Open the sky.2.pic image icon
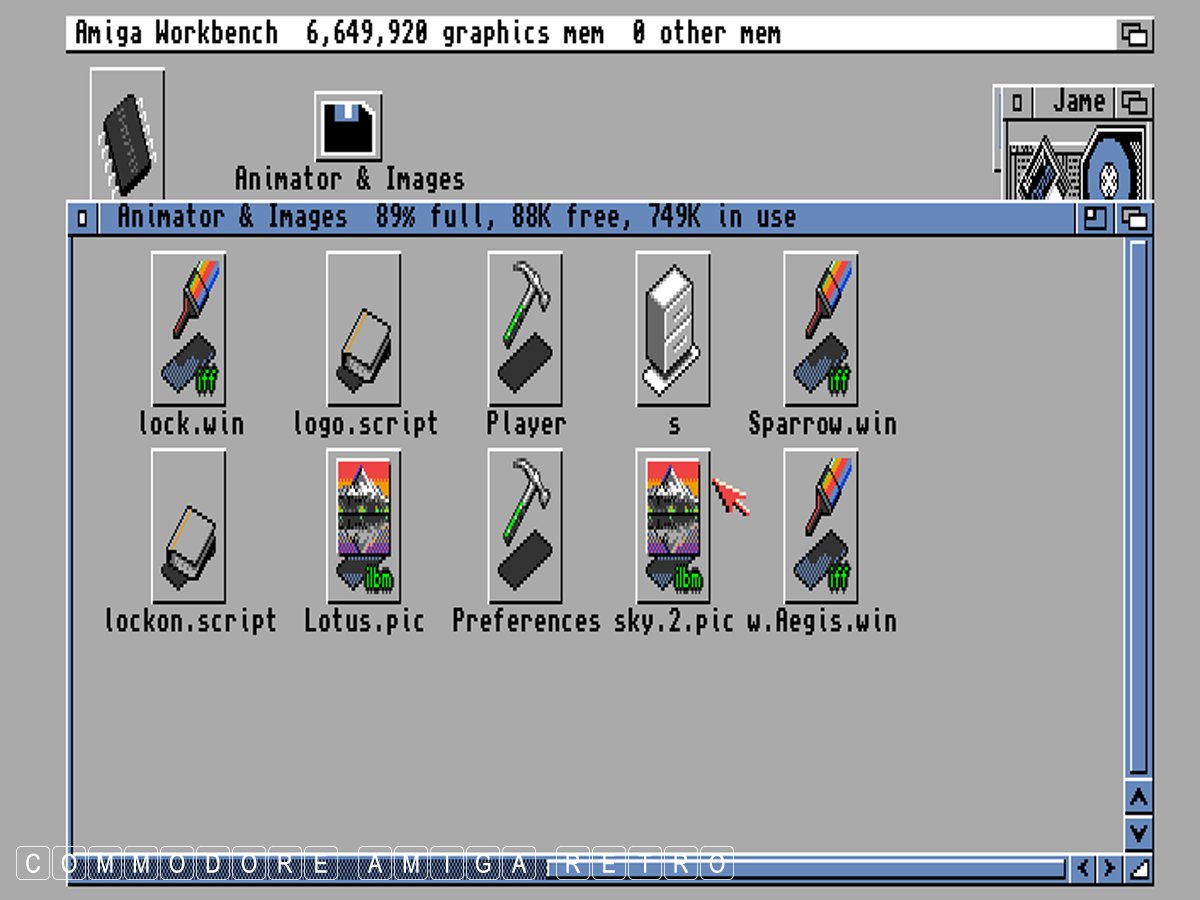 673,525
